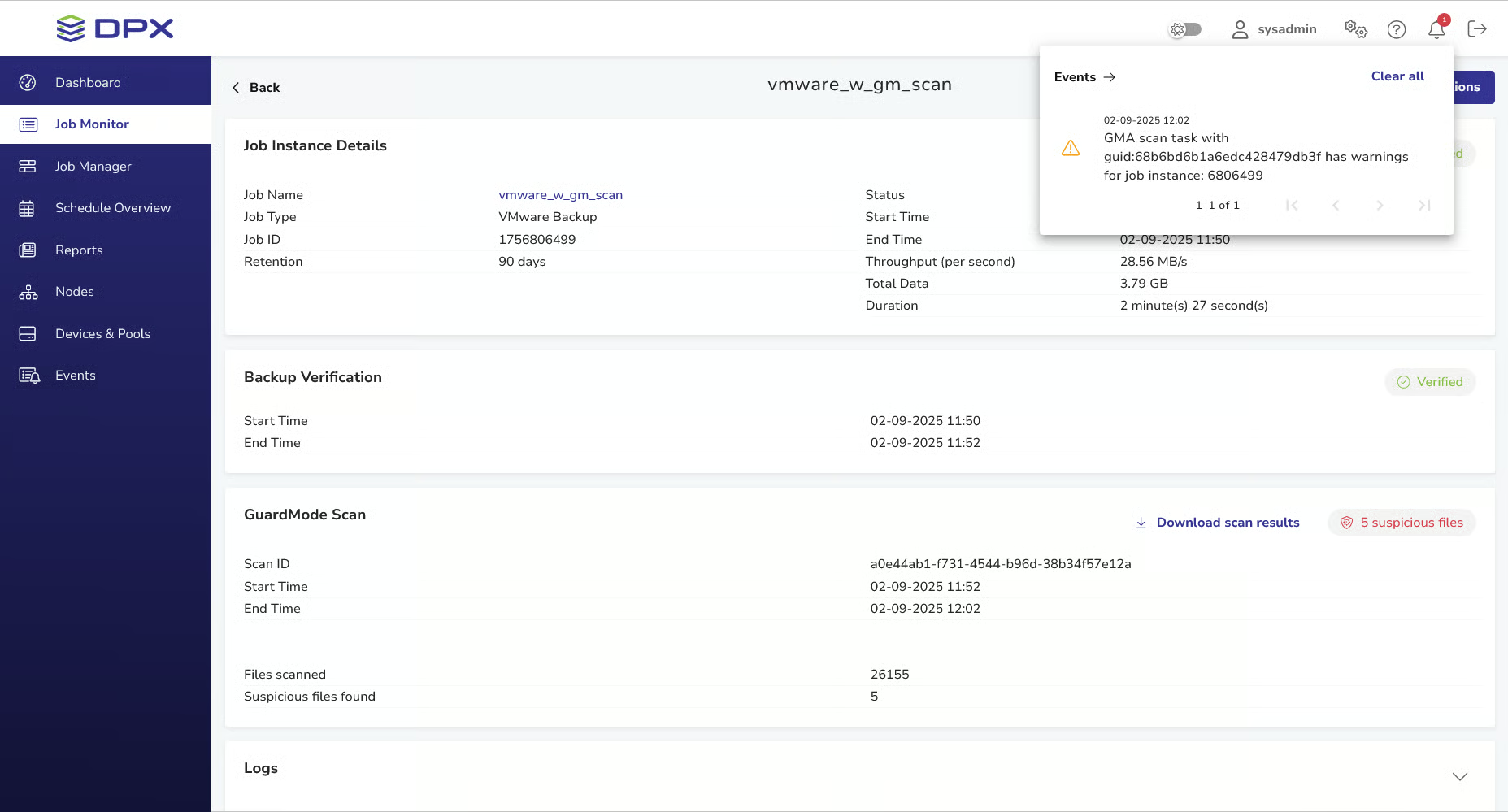The image size is (1508, 812).
Task: Expand the Logs section chevron
Action: click(x=1459, y=776)
